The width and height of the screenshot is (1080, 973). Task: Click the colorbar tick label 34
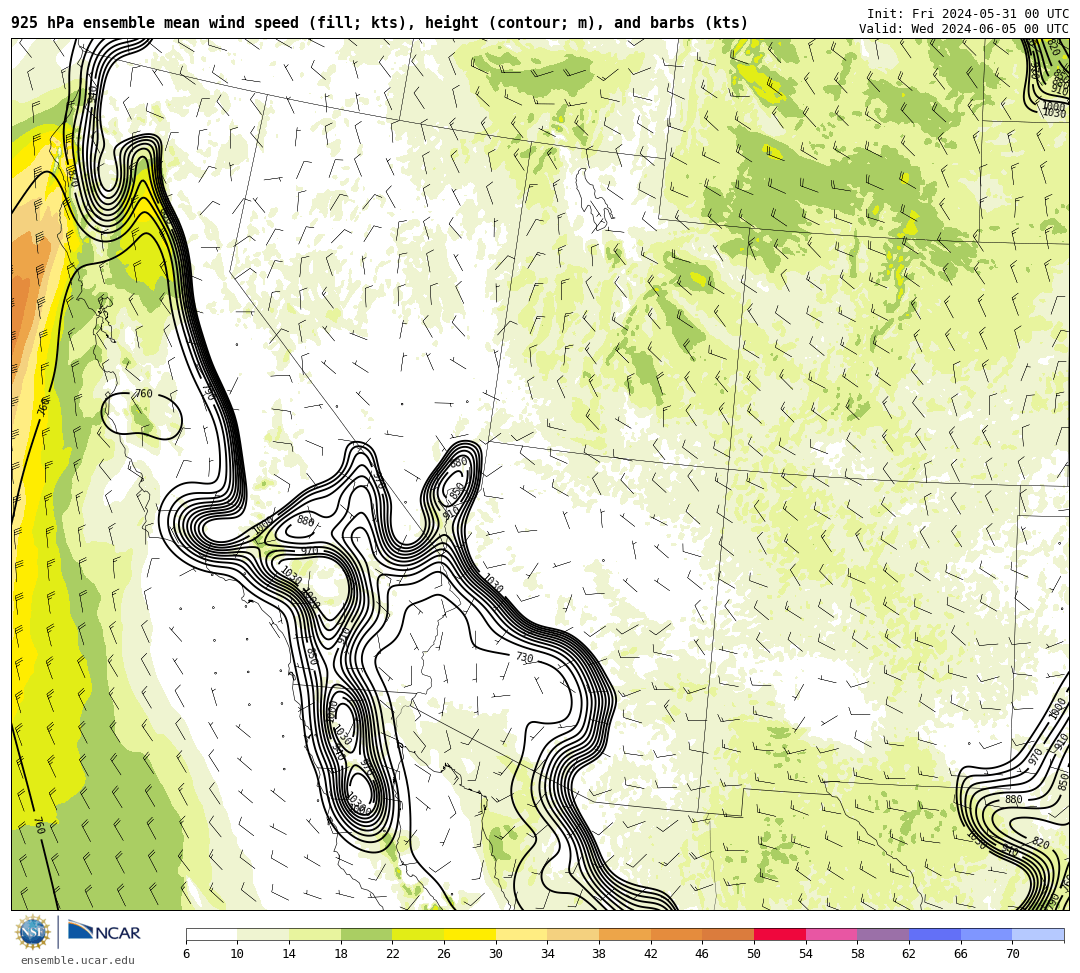[x=548, y=954]
